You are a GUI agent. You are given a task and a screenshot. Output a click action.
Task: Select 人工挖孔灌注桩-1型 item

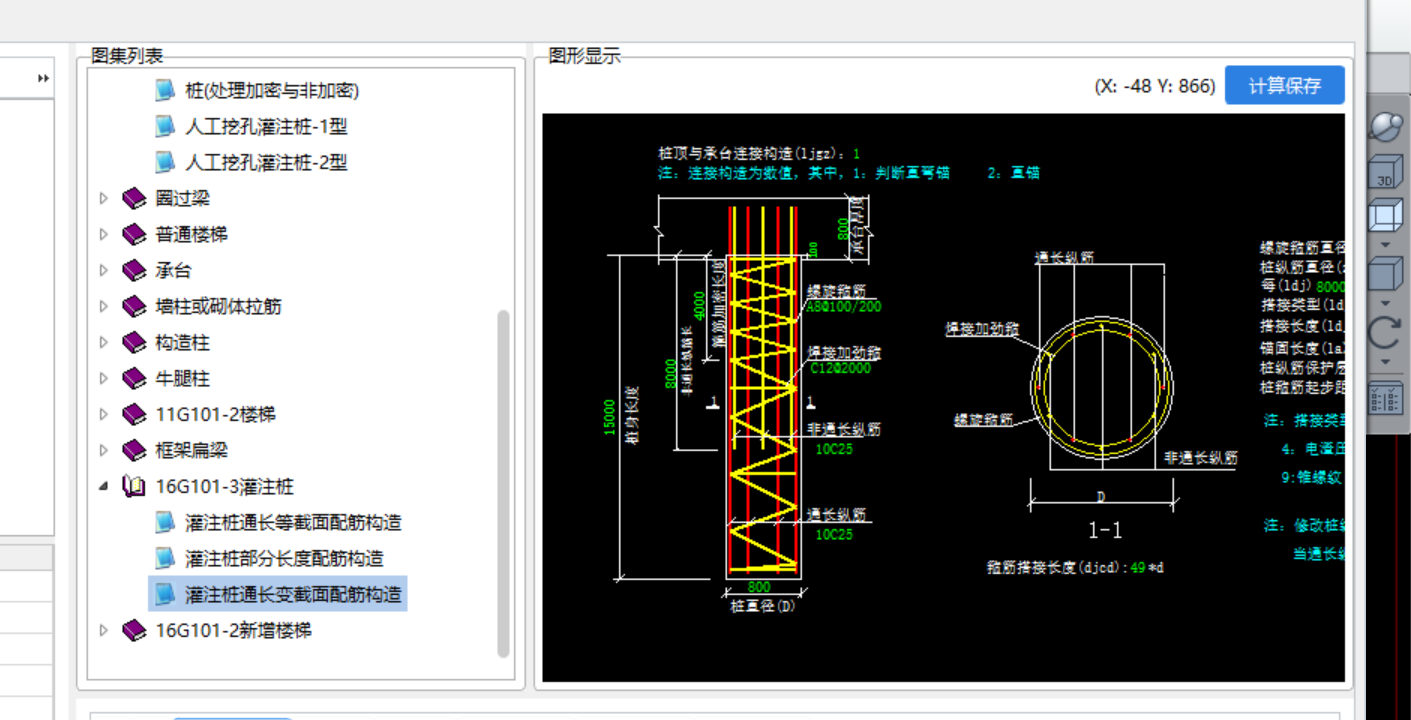pos(266,127)
